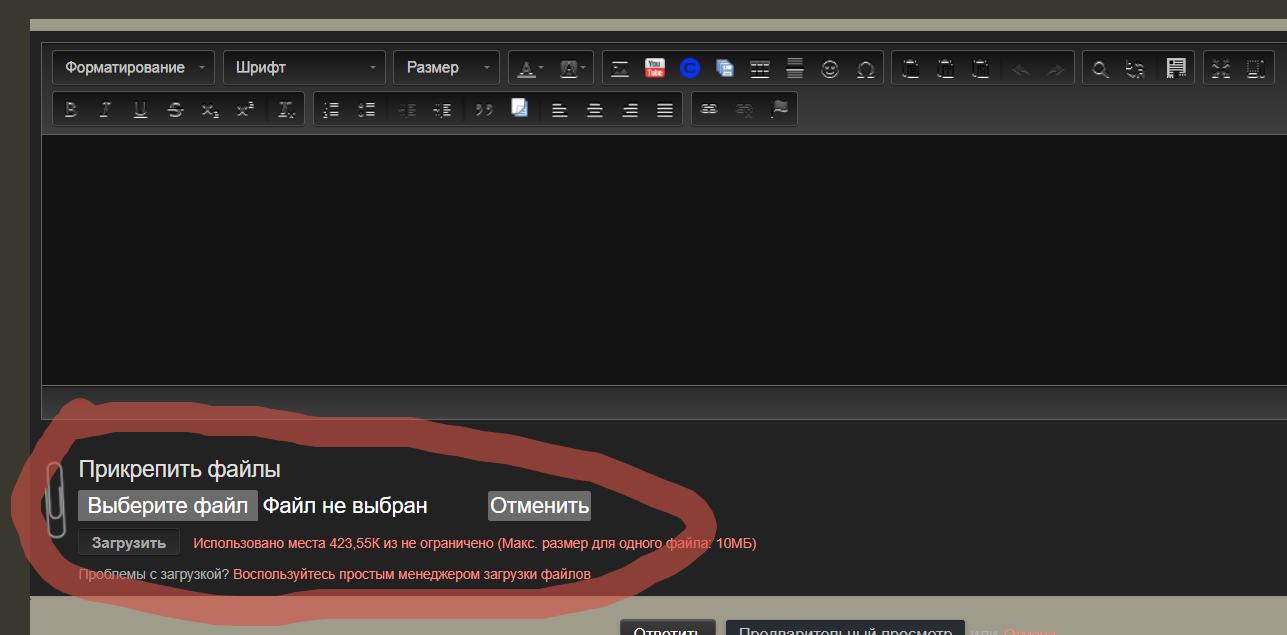The image size is (1287, 635).
Task: Center the text
Action: tap(595, 110)
